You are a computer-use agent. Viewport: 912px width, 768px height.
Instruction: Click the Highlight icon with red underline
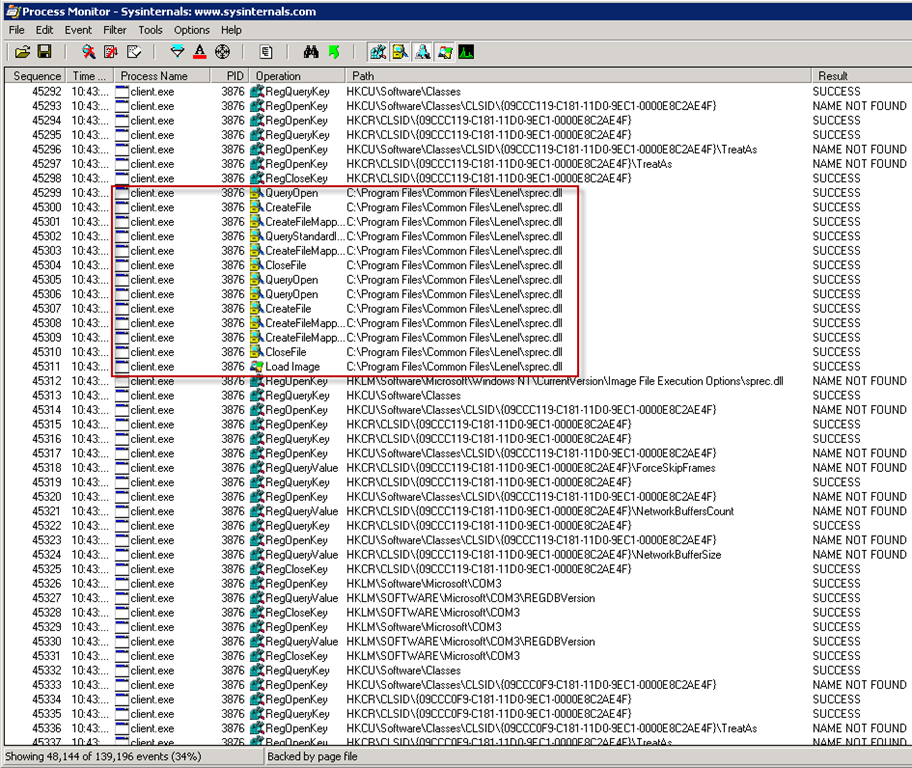pyautogui.click(x=200, y=51)
